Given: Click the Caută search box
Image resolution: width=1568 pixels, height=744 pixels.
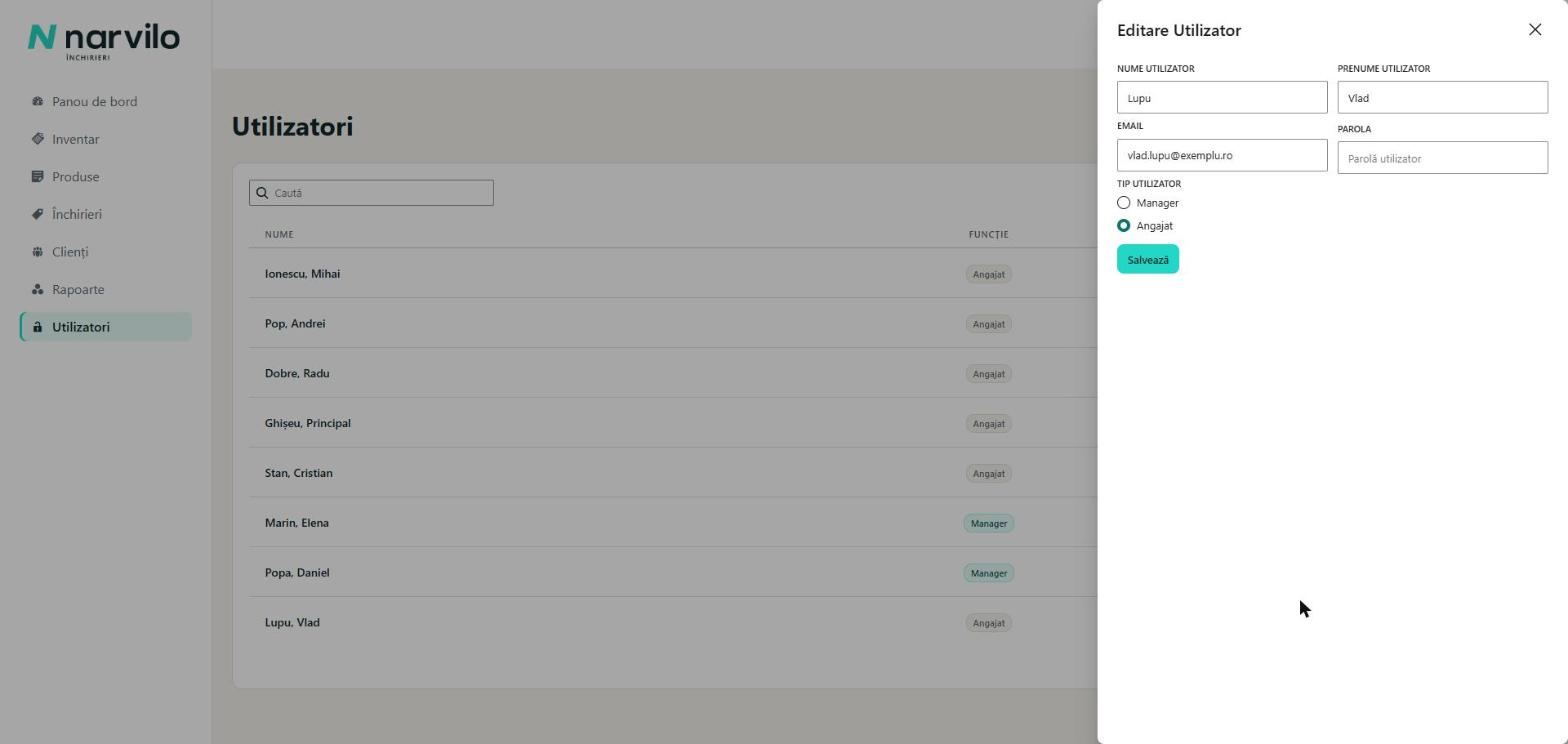Looking at the screenshot, I should point(371,193).
